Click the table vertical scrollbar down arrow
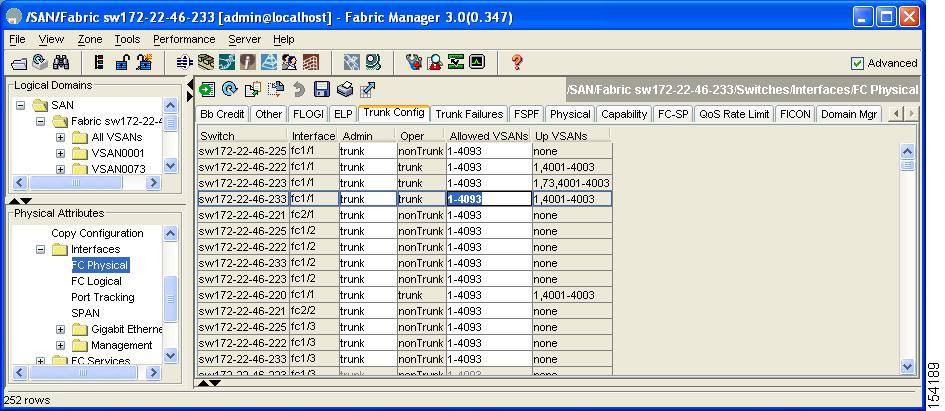This screenshot has height=411, width=945. 907,365
